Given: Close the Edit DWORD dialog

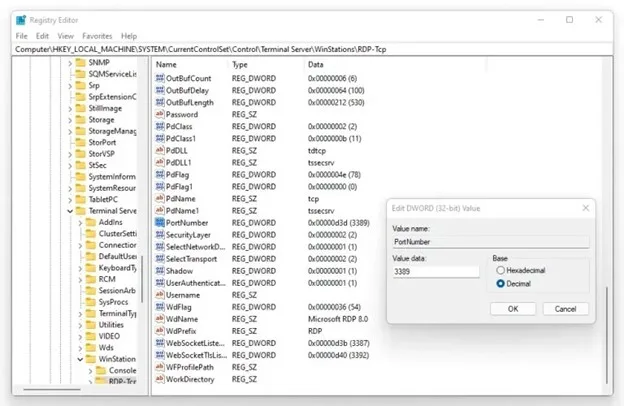Looking at the screenshot, I should (586, 208).
